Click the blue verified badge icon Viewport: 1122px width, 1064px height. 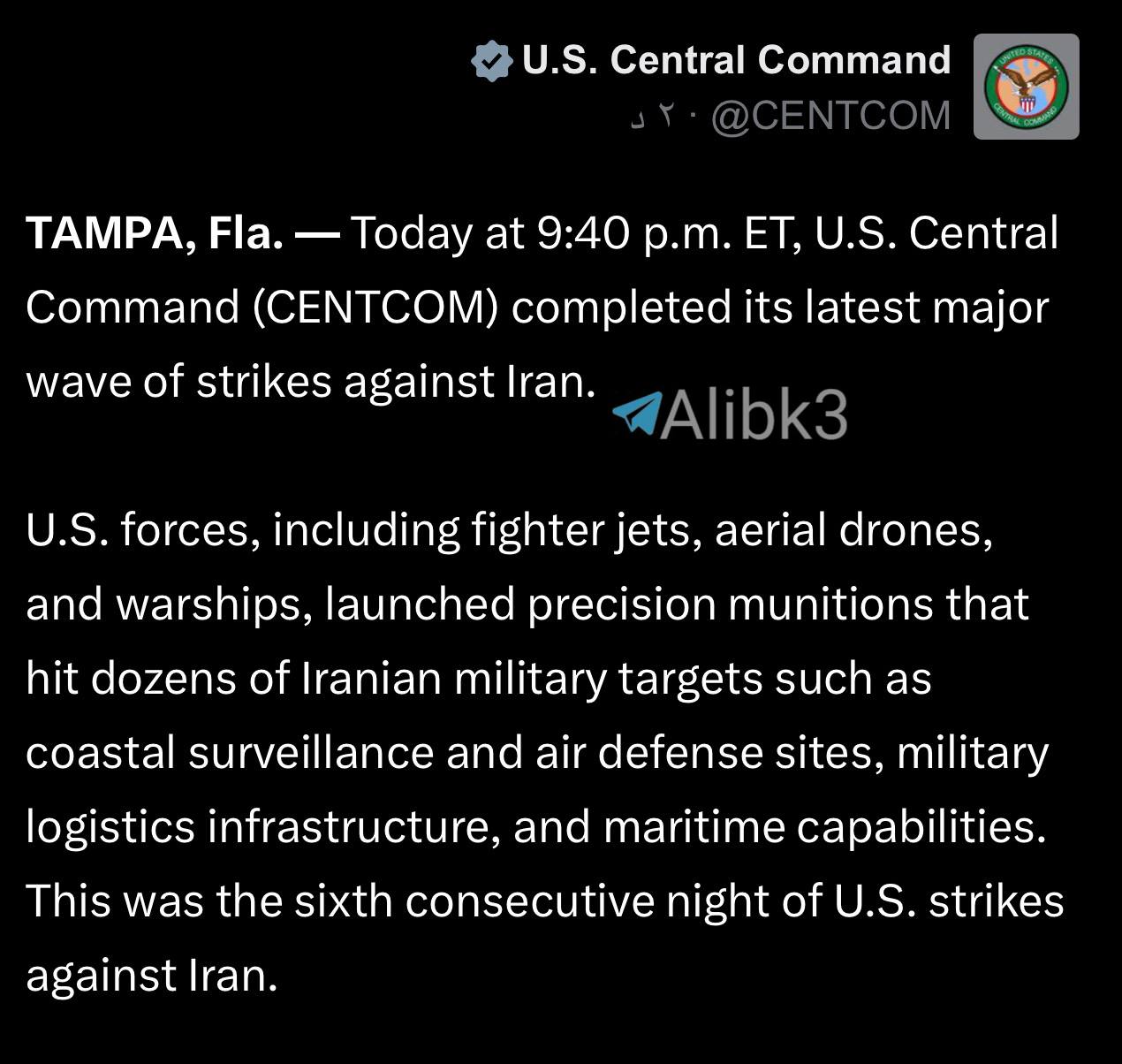click(491, 61)
